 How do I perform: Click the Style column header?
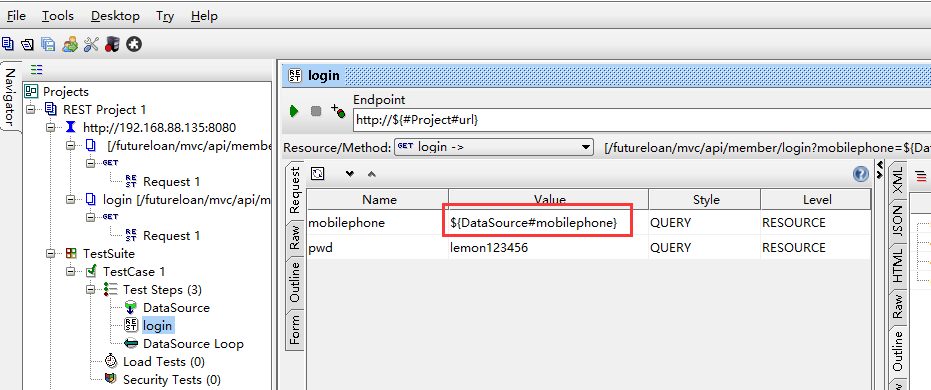[x=705, y=199]
